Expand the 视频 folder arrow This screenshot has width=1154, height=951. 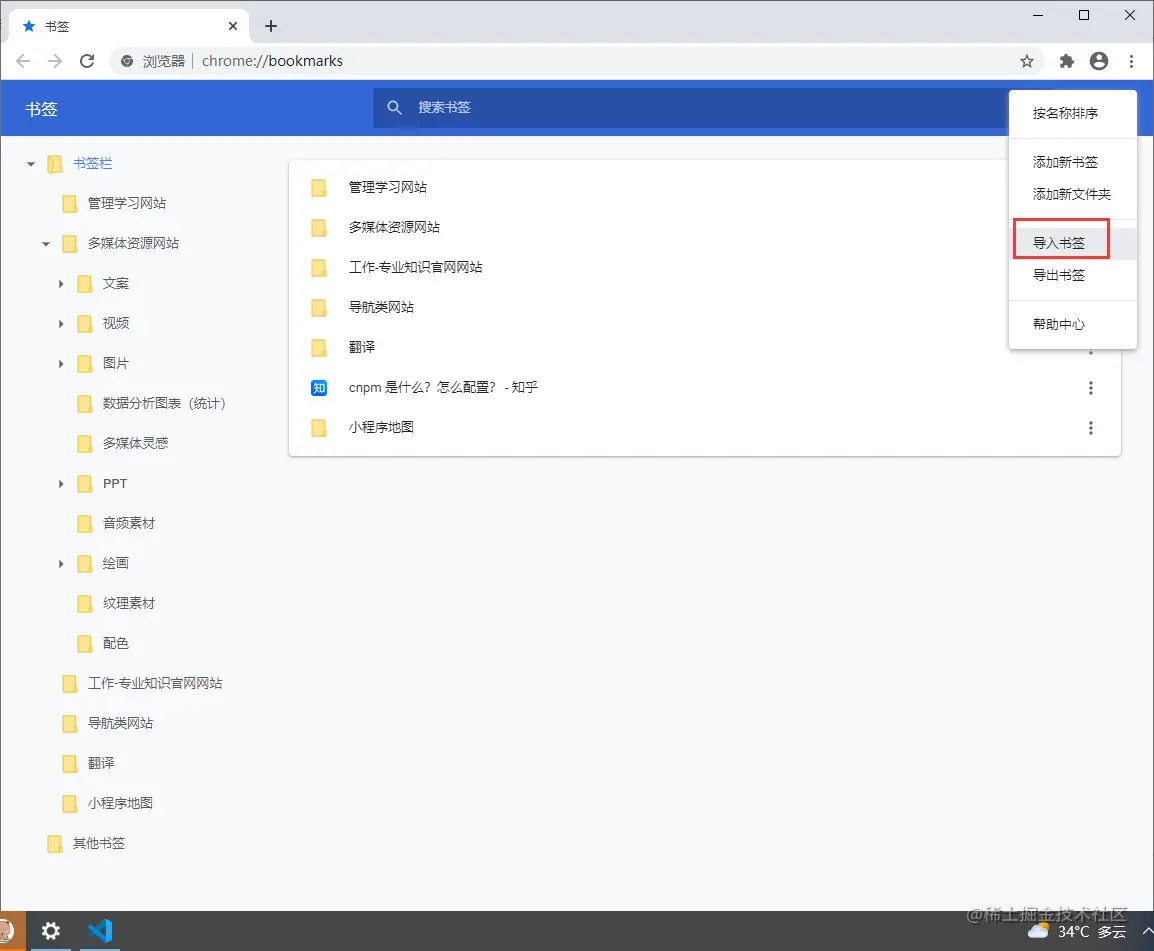click(x=61, y=324)
